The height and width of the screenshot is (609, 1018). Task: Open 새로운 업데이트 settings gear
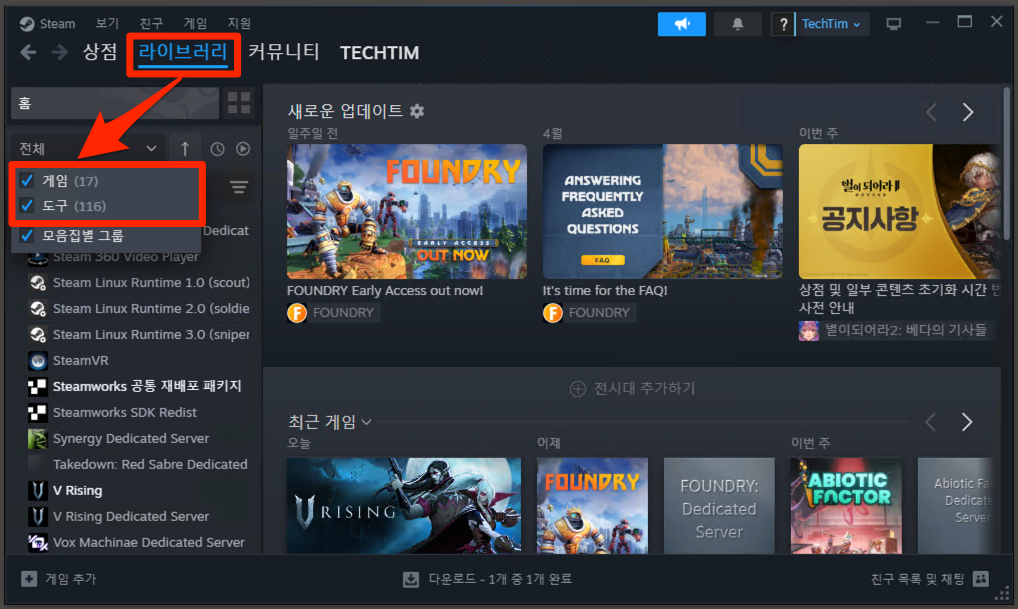coord(417,111)
